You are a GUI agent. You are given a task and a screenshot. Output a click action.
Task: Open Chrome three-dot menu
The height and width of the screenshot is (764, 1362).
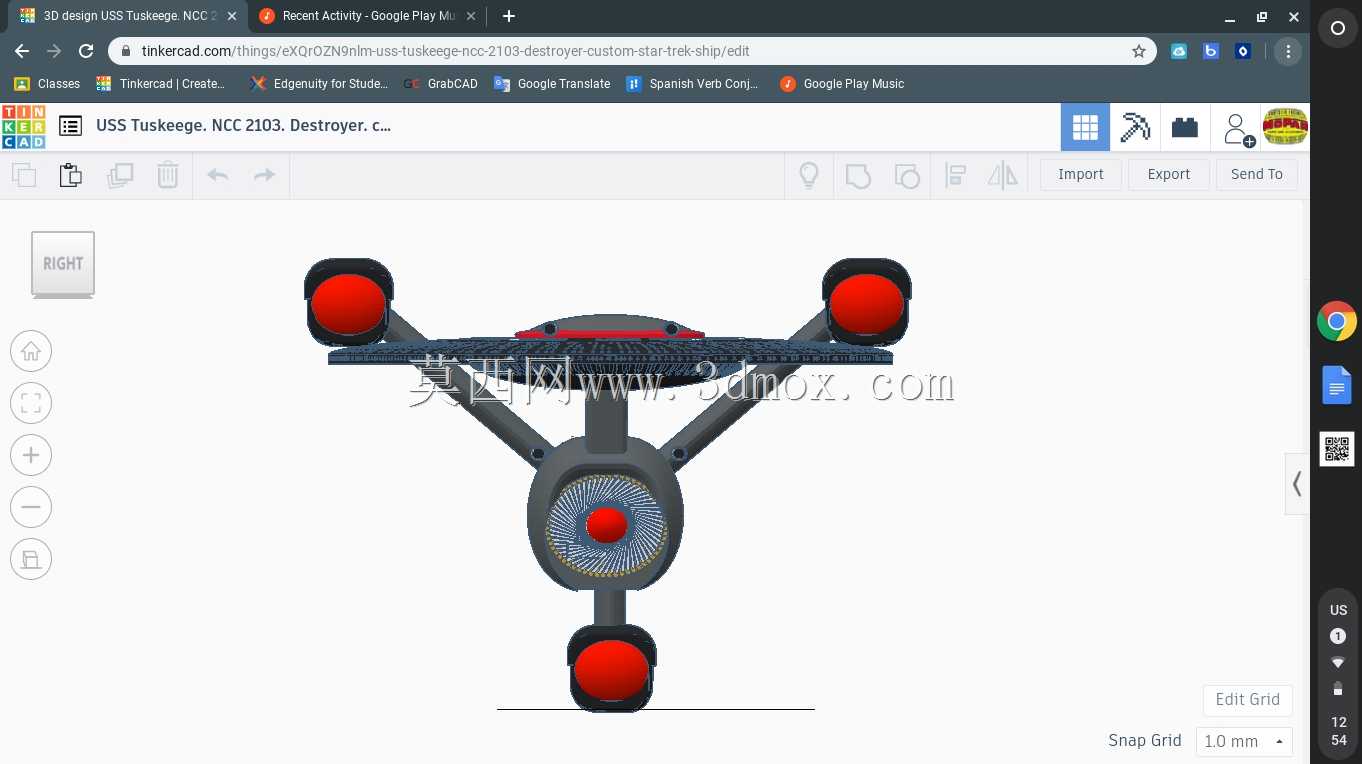tap(1288, 51)
